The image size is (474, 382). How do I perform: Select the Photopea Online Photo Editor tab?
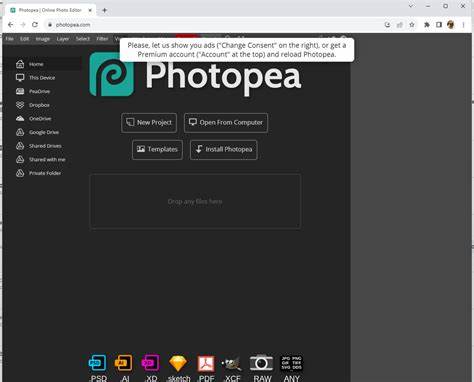50,10
